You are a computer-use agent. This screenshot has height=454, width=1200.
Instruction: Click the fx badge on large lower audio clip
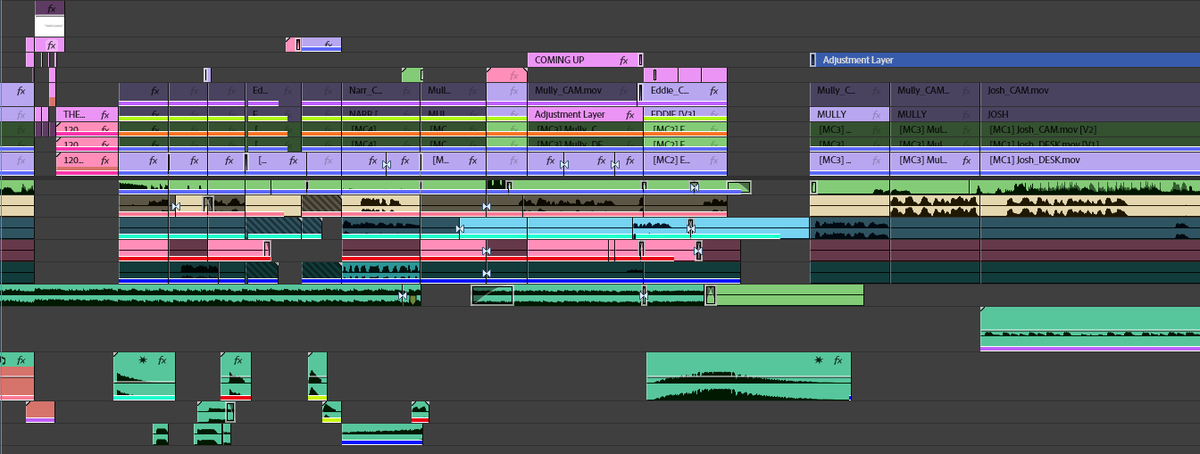click(838, 360)
